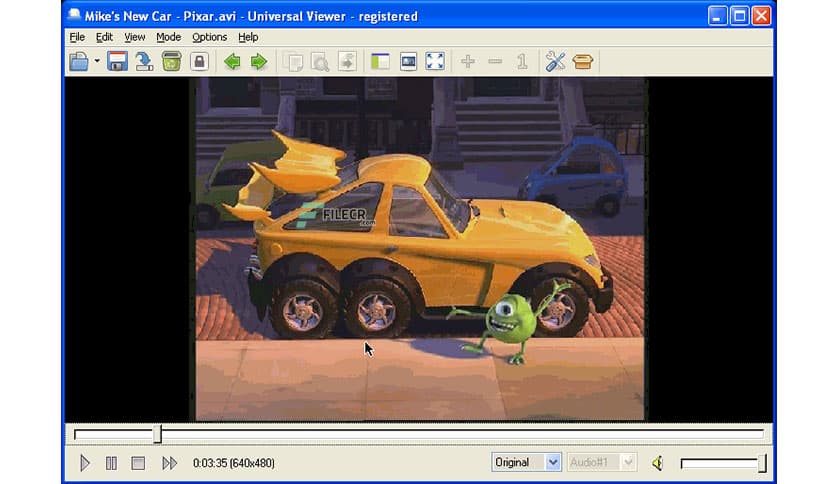
Task: Click the 0:03:35 (640x480) time text
Action: [234, 463]
